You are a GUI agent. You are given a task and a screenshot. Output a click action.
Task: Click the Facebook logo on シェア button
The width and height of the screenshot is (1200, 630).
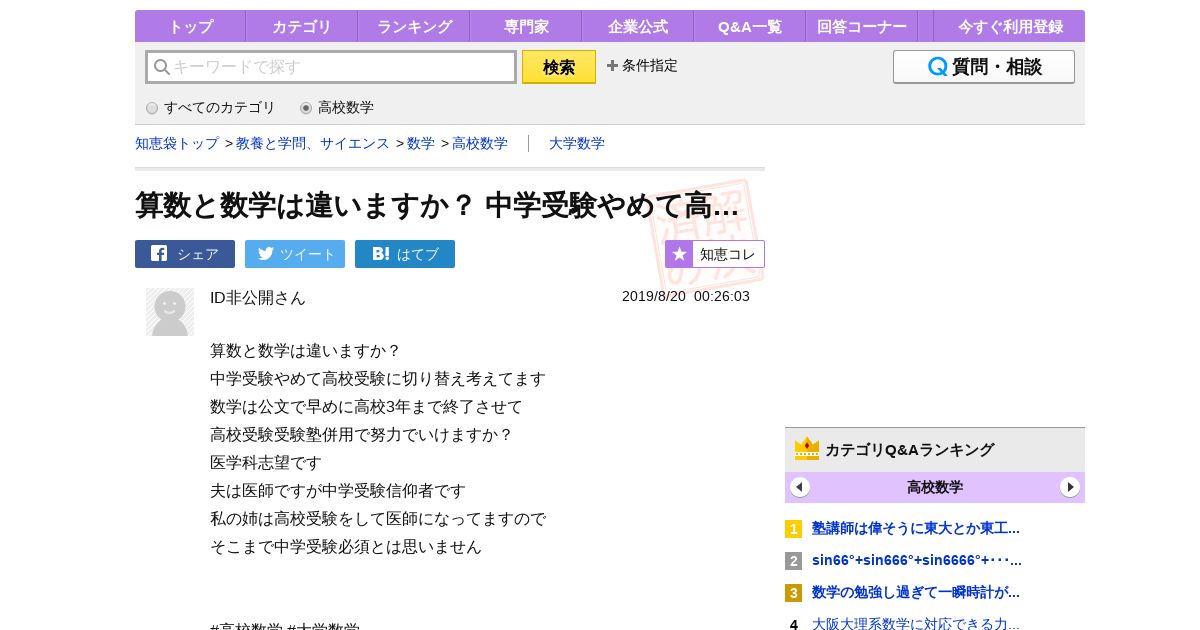coord(159,253)
